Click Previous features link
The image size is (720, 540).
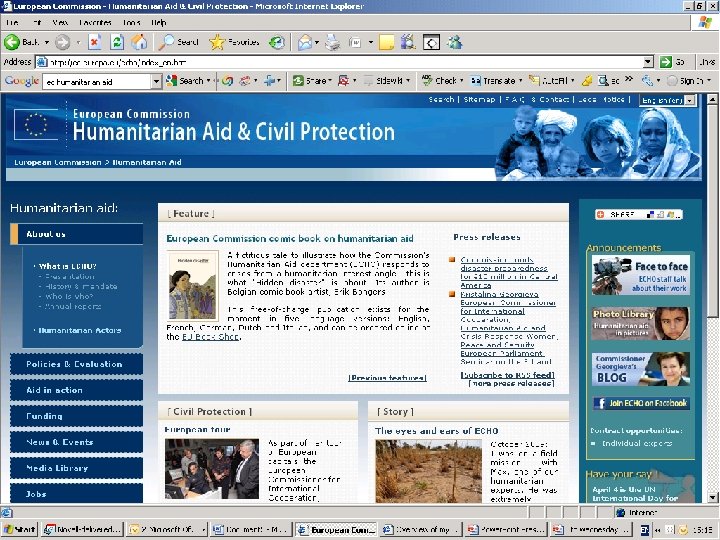pos(388,378)
